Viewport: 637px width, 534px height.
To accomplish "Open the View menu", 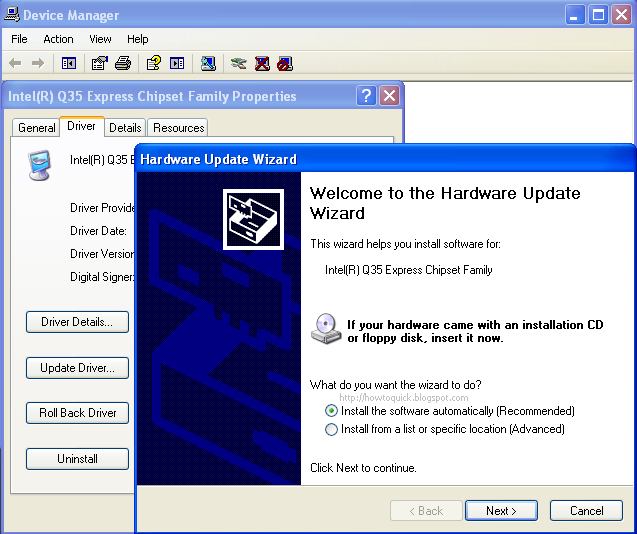I will click(x=100, y=39).
